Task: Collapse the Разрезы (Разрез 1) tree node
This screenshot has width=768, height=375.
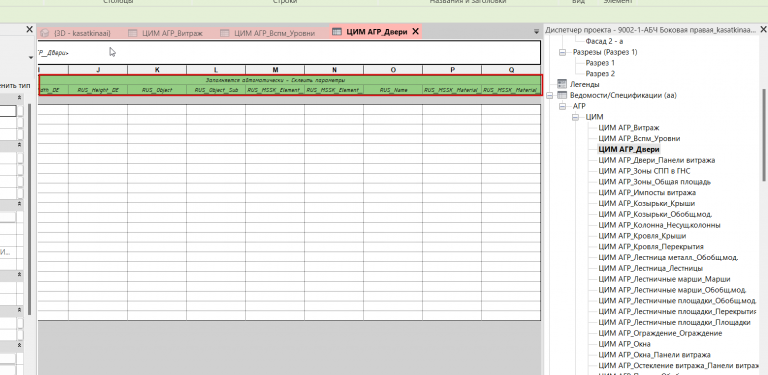Action: (562, 52)
